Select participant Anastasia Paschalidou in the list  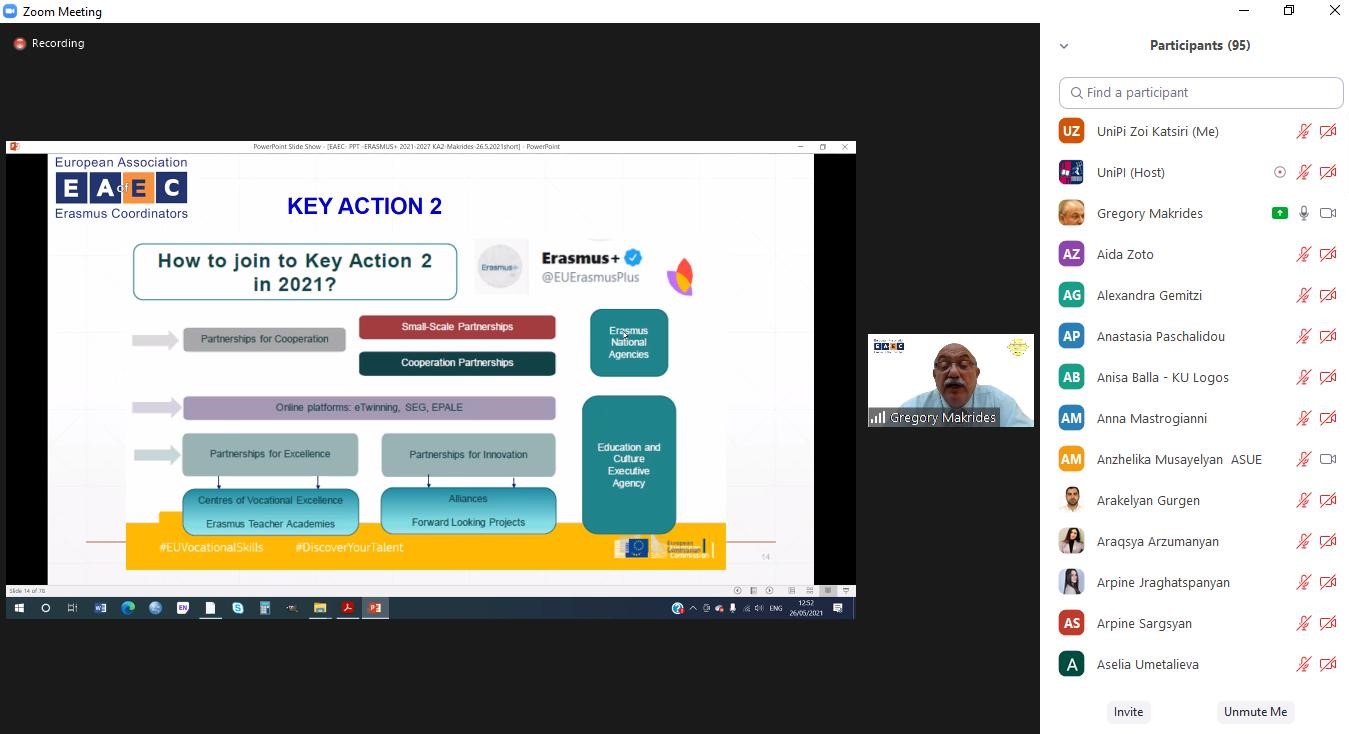click(1201, 336)
